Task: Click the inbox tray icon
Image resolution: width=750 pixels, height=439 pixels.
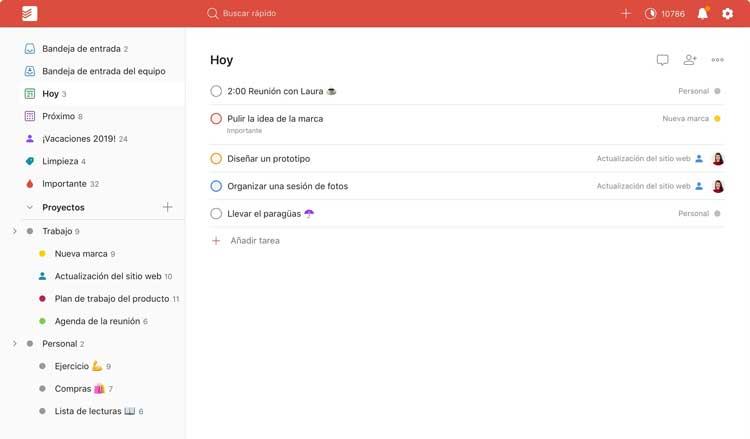Action: [x=30, y=49]
